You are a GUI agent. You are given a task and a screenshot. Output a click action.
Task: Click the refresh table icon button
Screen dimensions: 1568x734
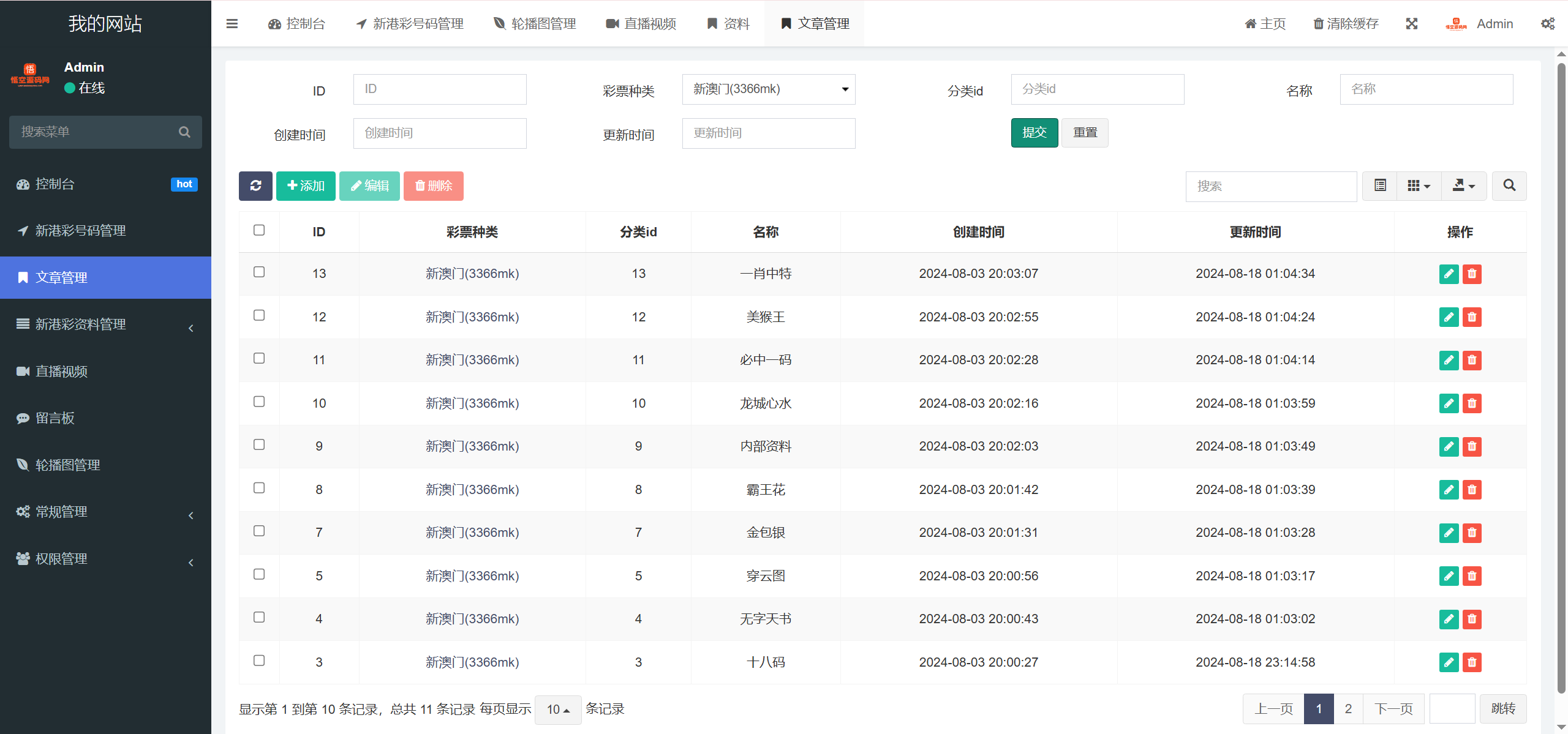(255, 186)
